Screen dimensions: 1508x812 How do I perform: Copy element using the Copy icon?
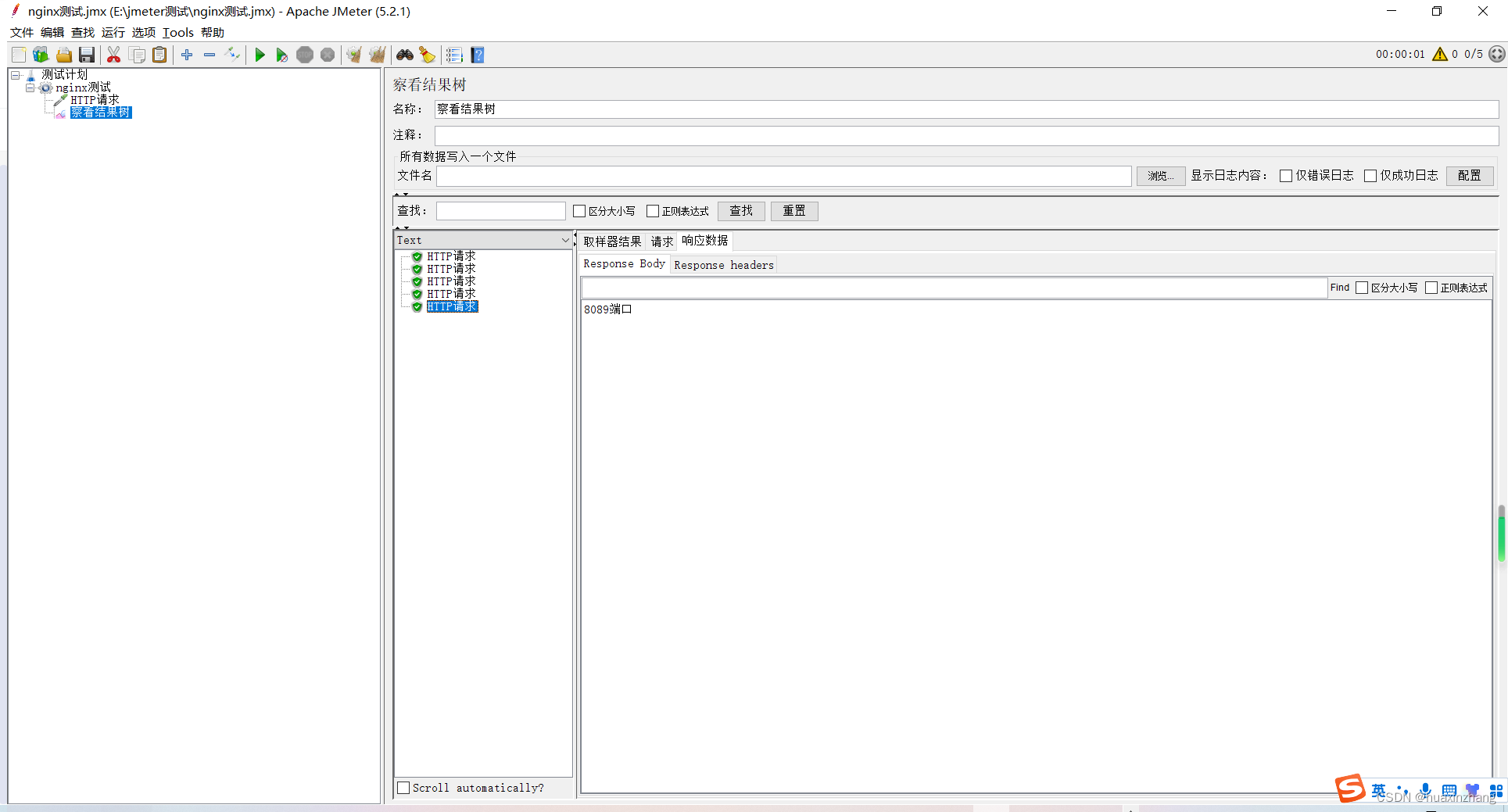(x=137, y=55)
